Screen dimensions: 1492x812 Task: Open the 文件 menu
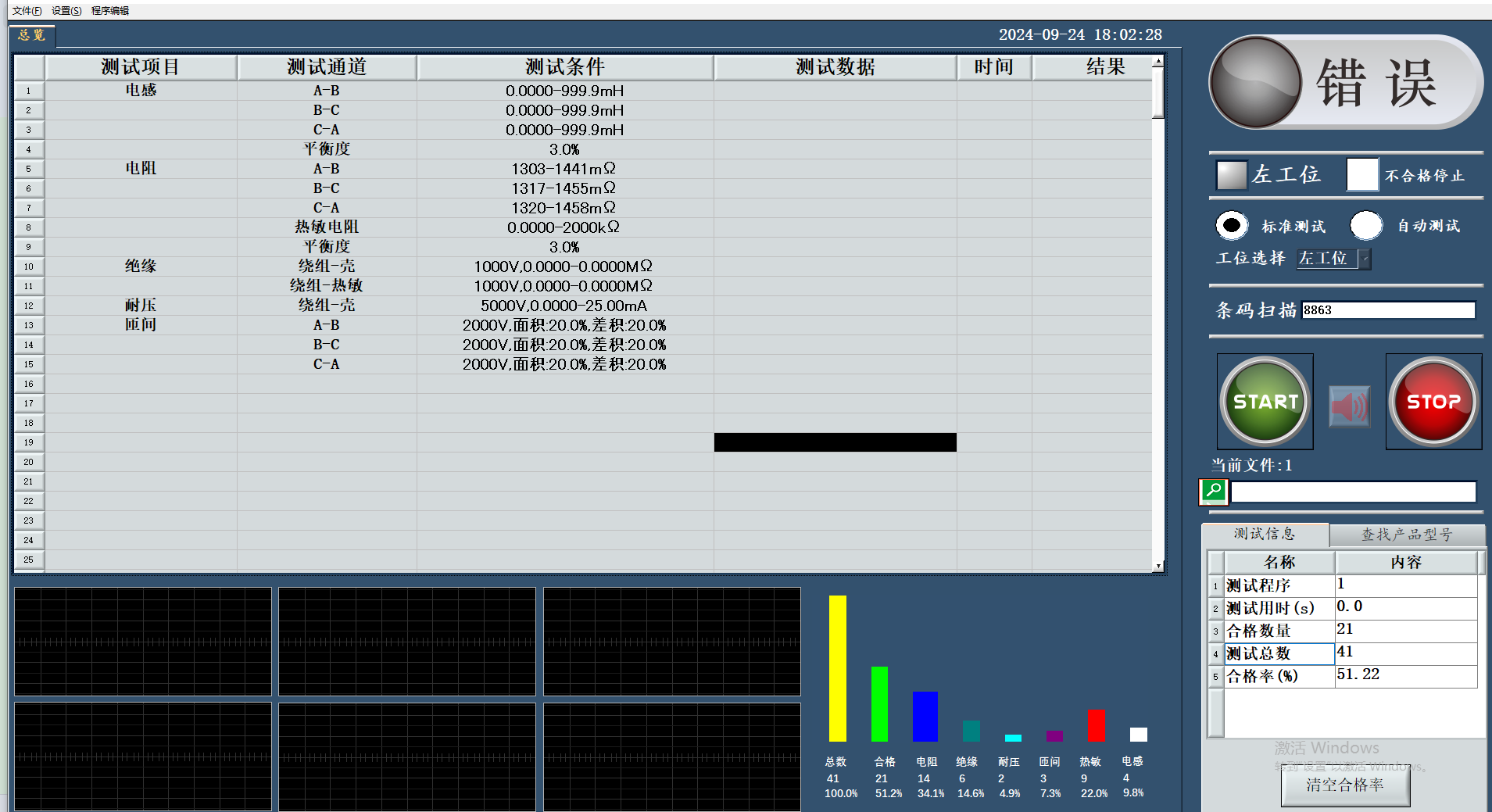[27, 11]
